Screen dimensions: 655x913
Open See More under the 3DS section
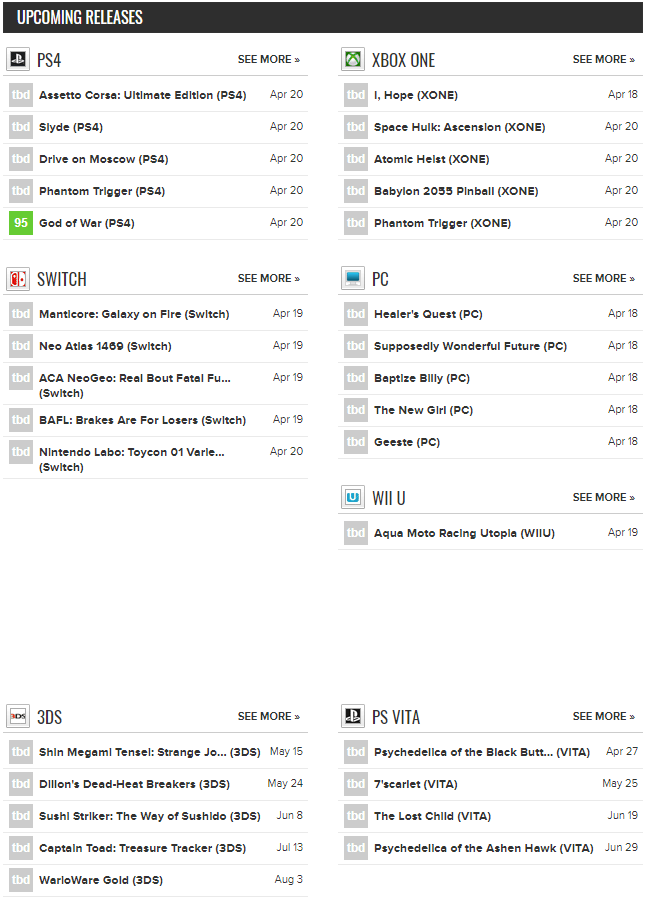pyautogui.click(x=268, y=716)
